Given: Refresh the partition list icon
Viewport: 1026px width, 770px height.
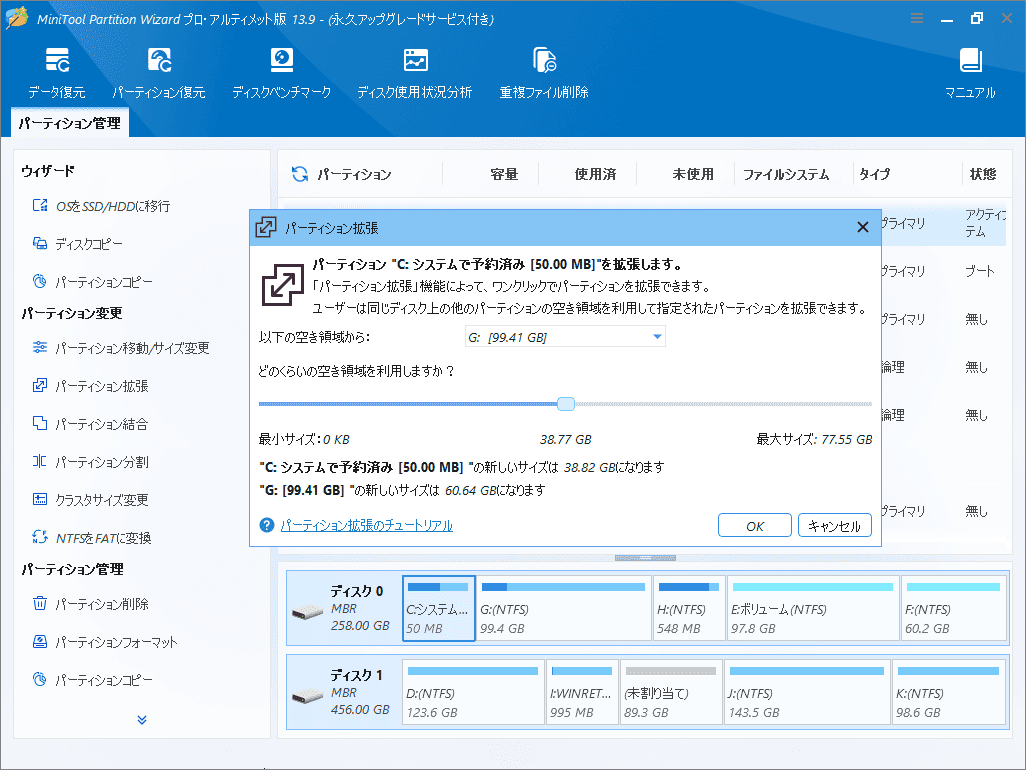Looking at the screenshot, I should 300,174.
